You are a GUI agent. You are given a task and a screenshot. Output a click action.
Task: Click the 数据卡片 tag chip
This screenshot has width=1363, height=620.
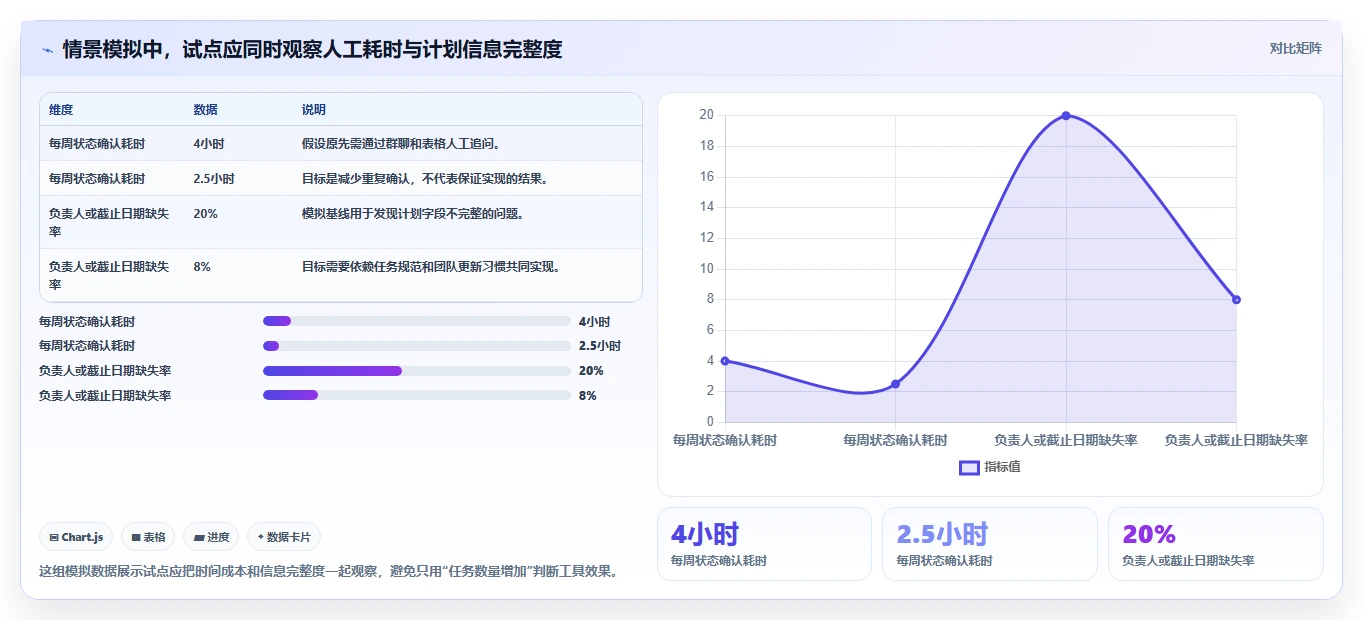[x=284, y=537]
